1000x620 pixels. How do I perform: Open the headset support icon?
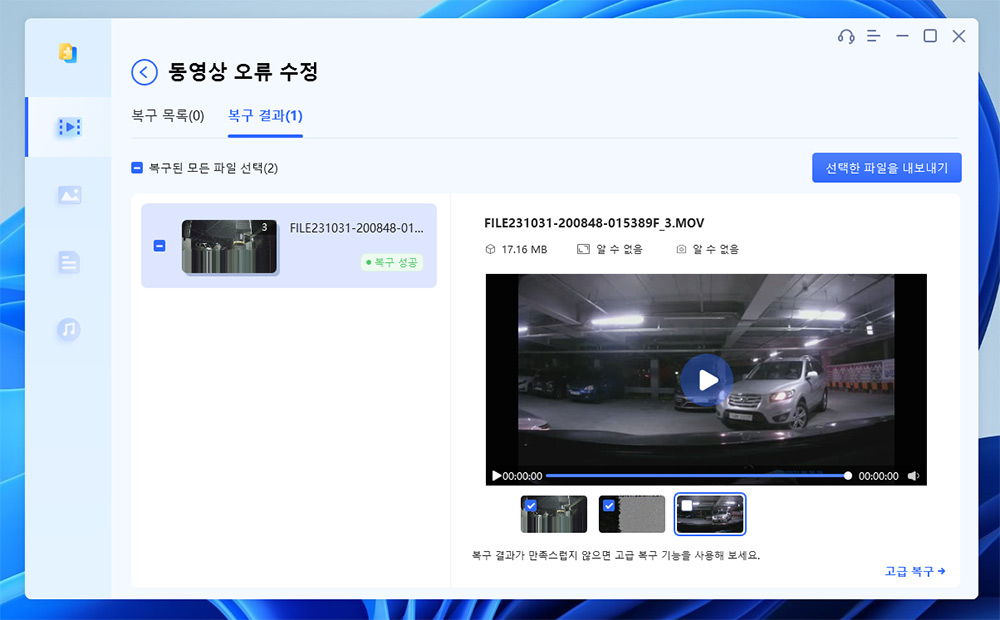coord(846,36)
